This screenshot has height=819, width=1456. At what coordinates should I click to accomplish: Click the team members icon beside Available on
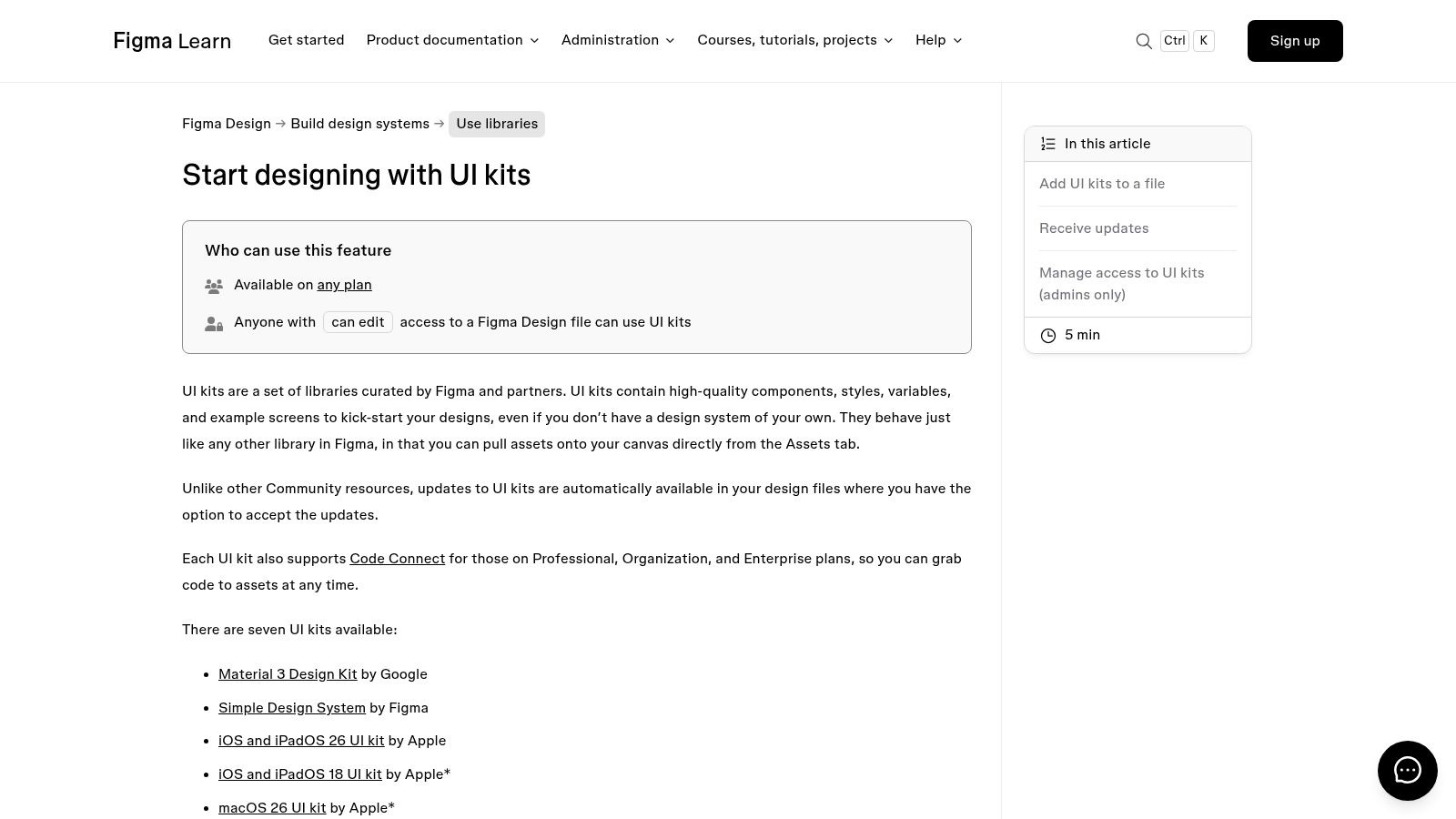pos(214,286)
